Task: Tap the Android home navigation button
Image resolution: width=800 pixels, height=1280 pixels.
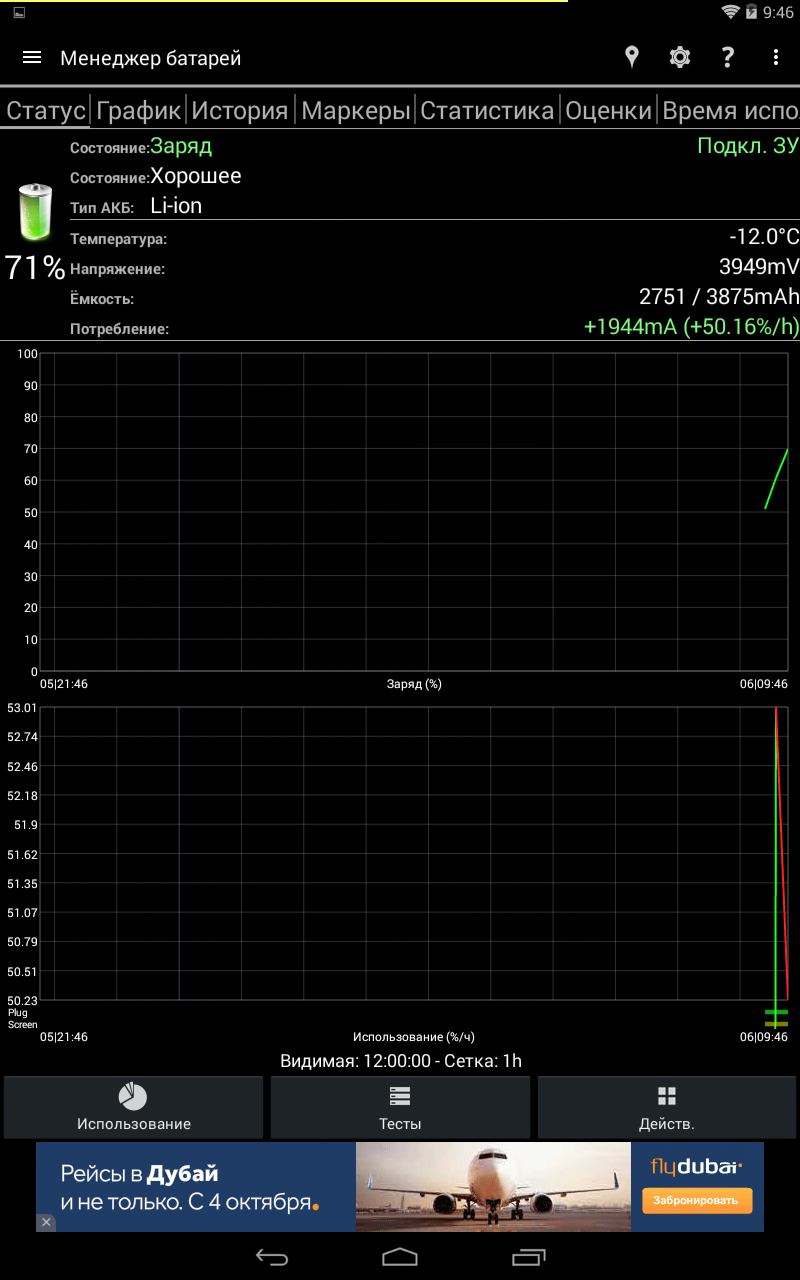Action: (x=400, y=1257)
